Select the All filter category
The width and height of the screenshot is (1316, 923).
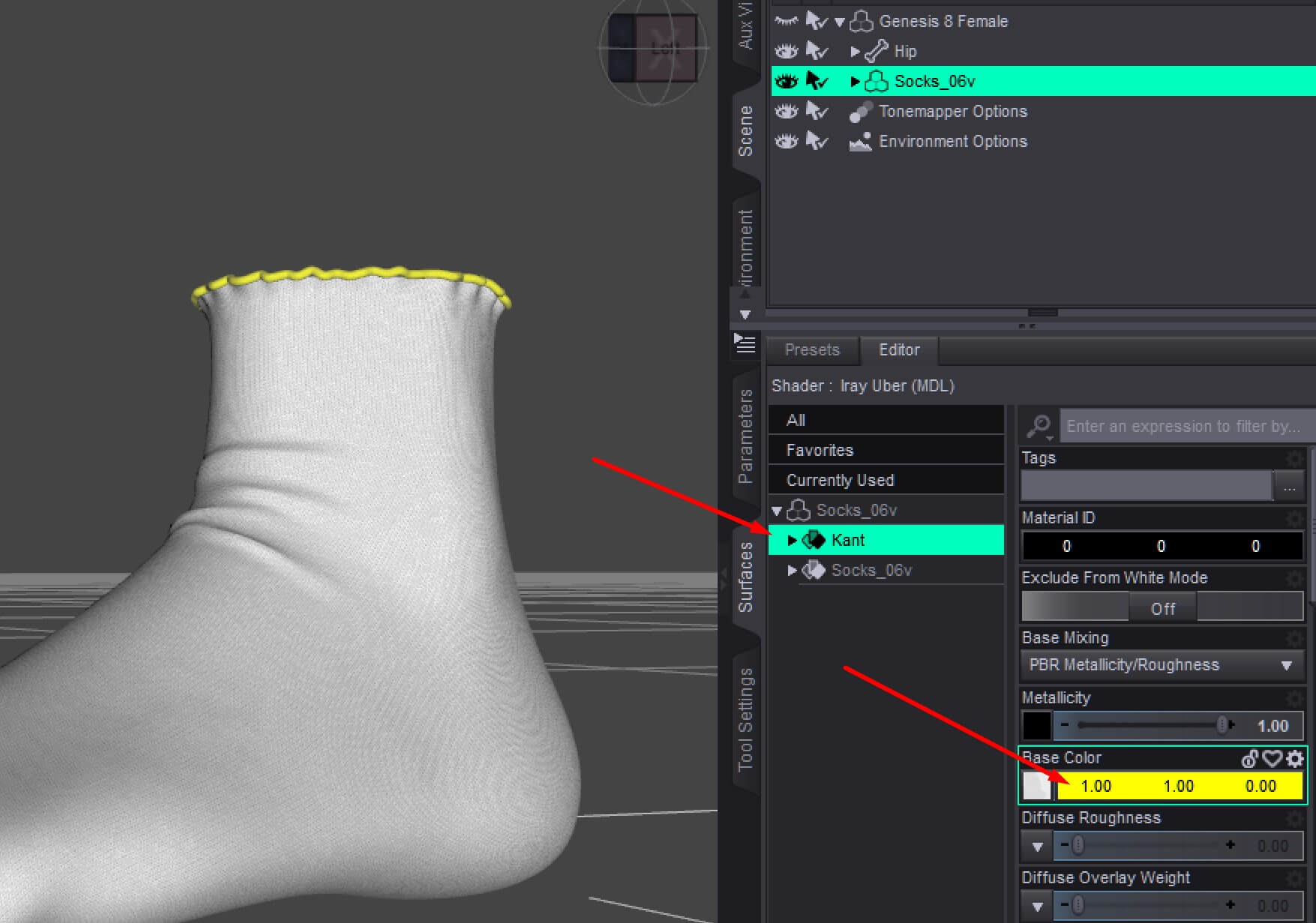click(886, 420)
